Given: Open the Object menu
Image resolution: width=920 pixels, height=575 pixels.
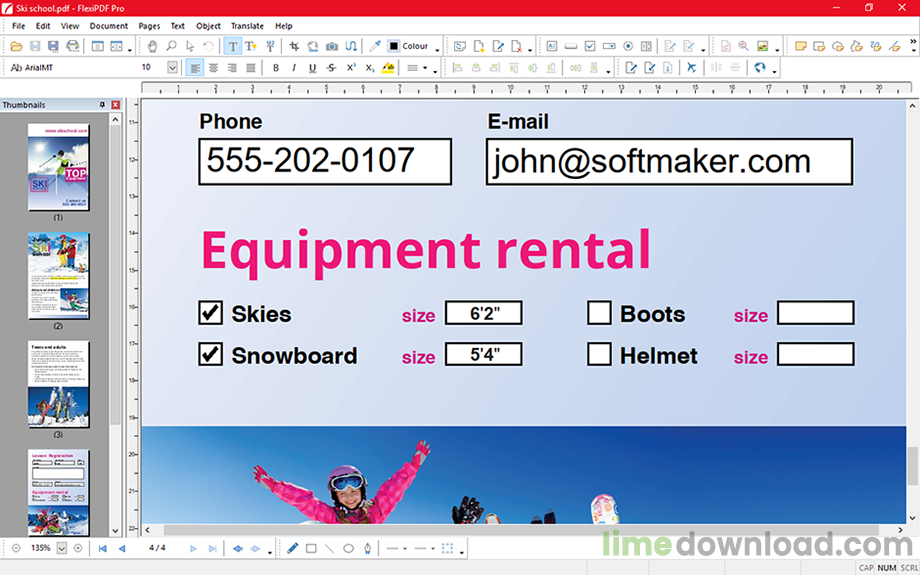Looking at the screenshot, I should click(x=208, y=26).
